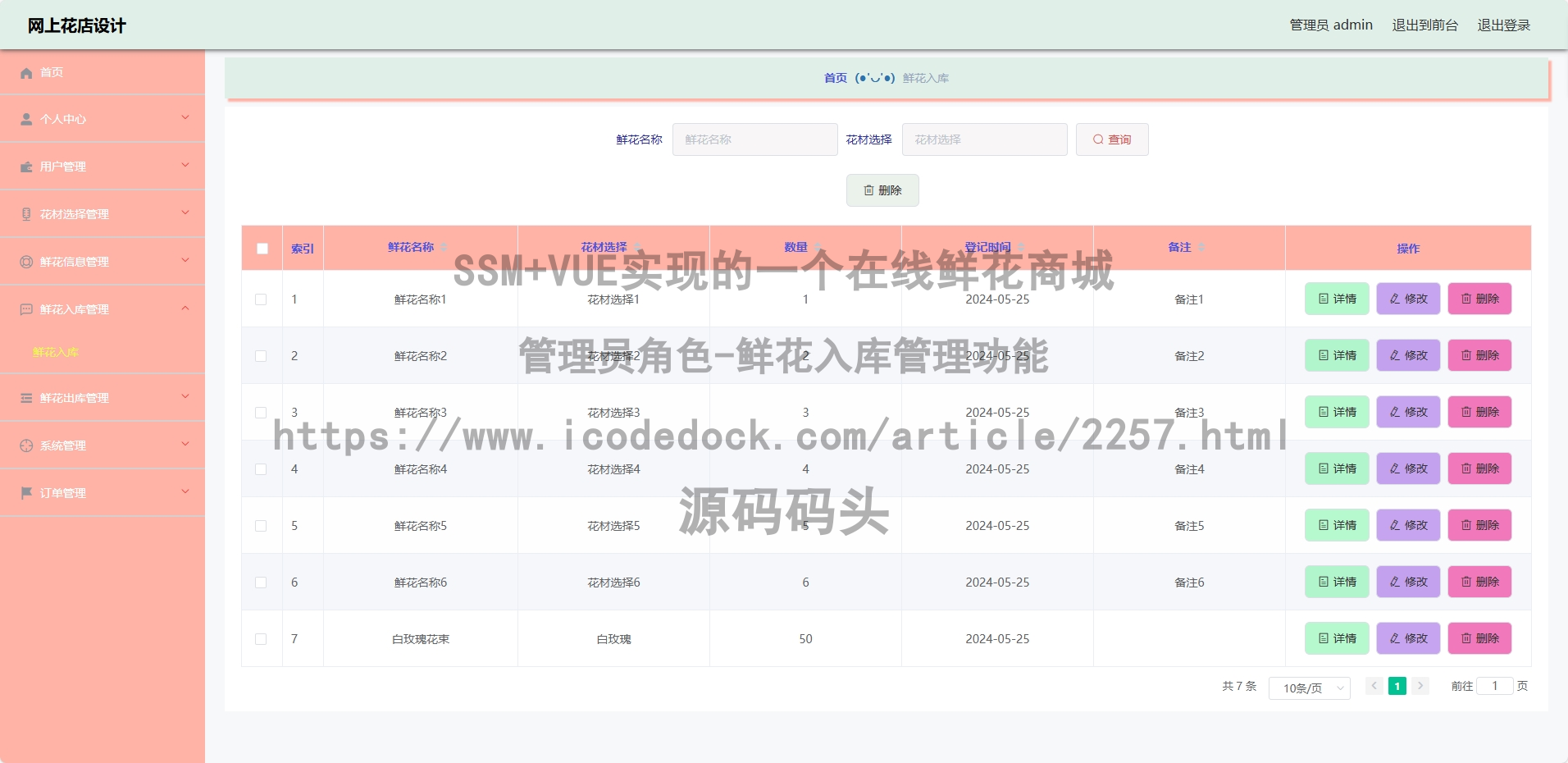The image size is (1568, 763).
Task: Open 系统管理 menu label
Action: coord(63,445)
